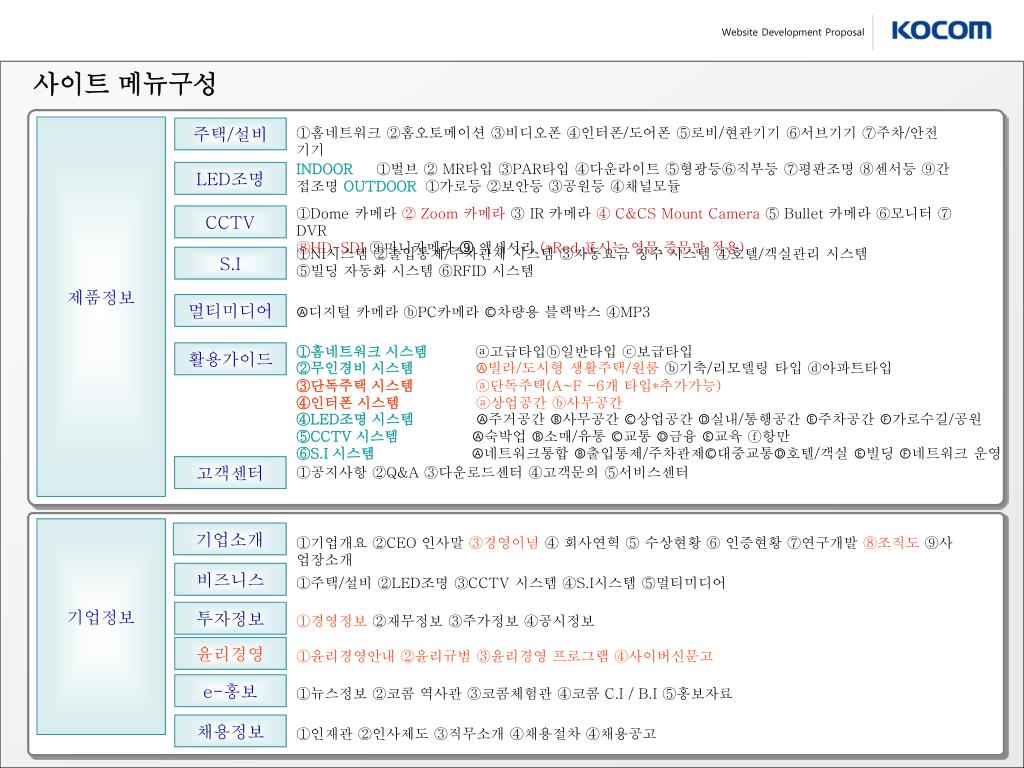Viewport: 1024px width, 768px height.
Task: Click the ⑦연구개발 item
Action: tap(822, 543)
